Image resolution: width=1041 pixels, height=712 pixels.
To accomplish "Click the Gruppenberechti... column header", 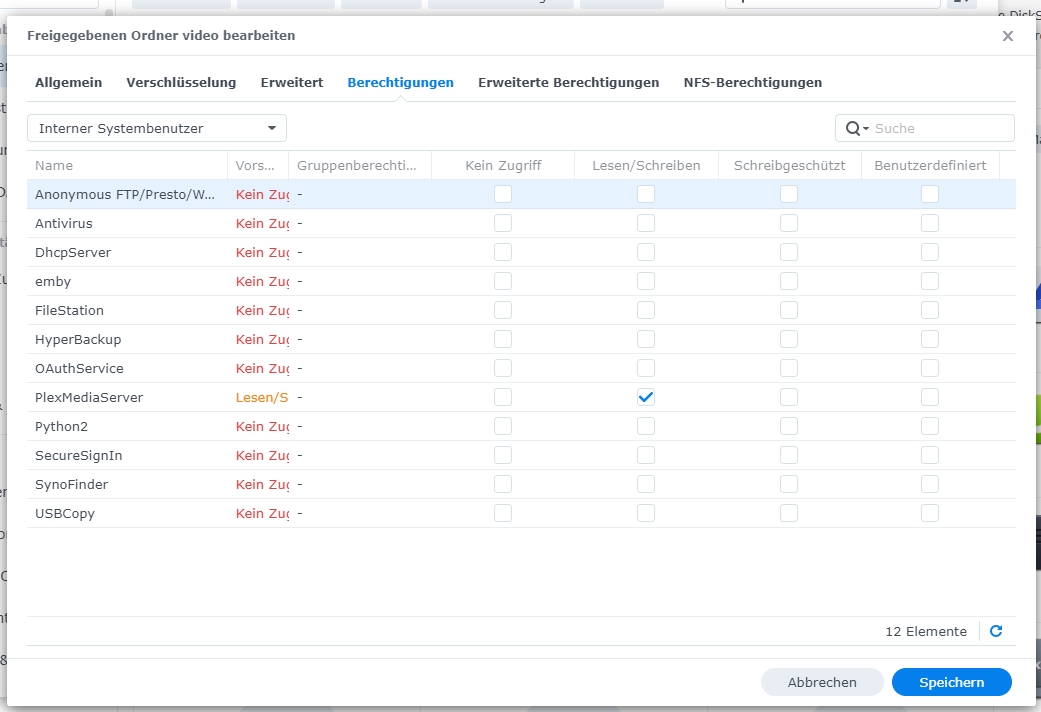I will (x=360, y=165).
